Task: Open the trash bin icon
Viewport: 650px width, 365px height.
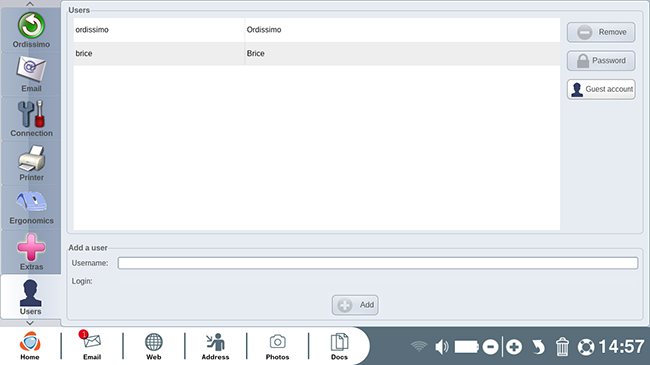Action: 562,347
